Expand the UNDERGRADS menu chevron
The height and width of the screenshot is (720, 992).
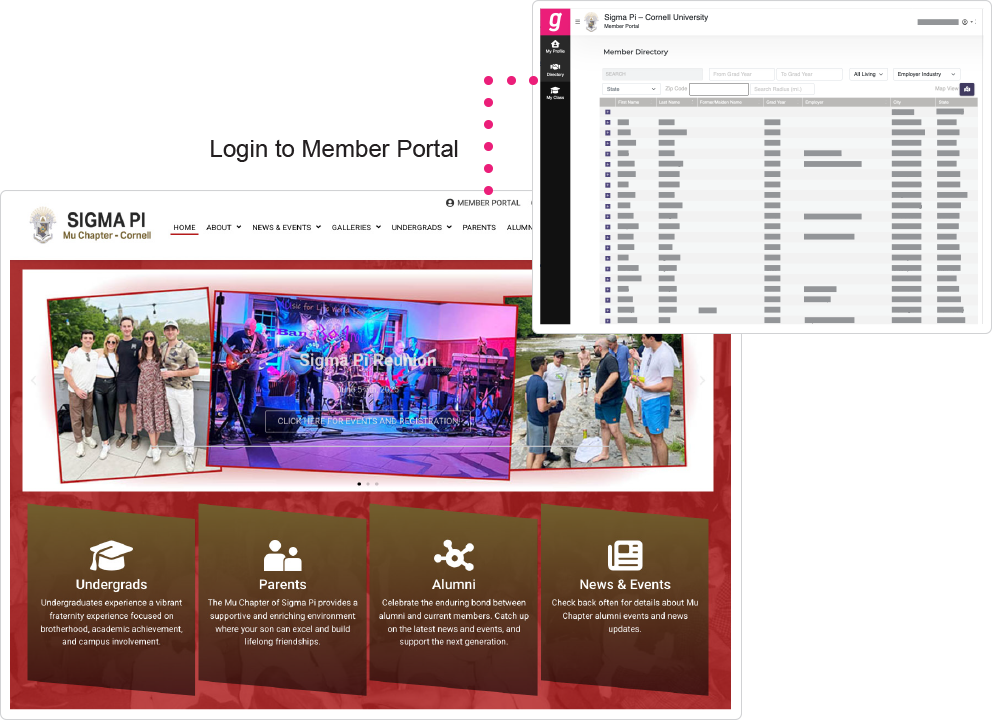tap(449, 227)
